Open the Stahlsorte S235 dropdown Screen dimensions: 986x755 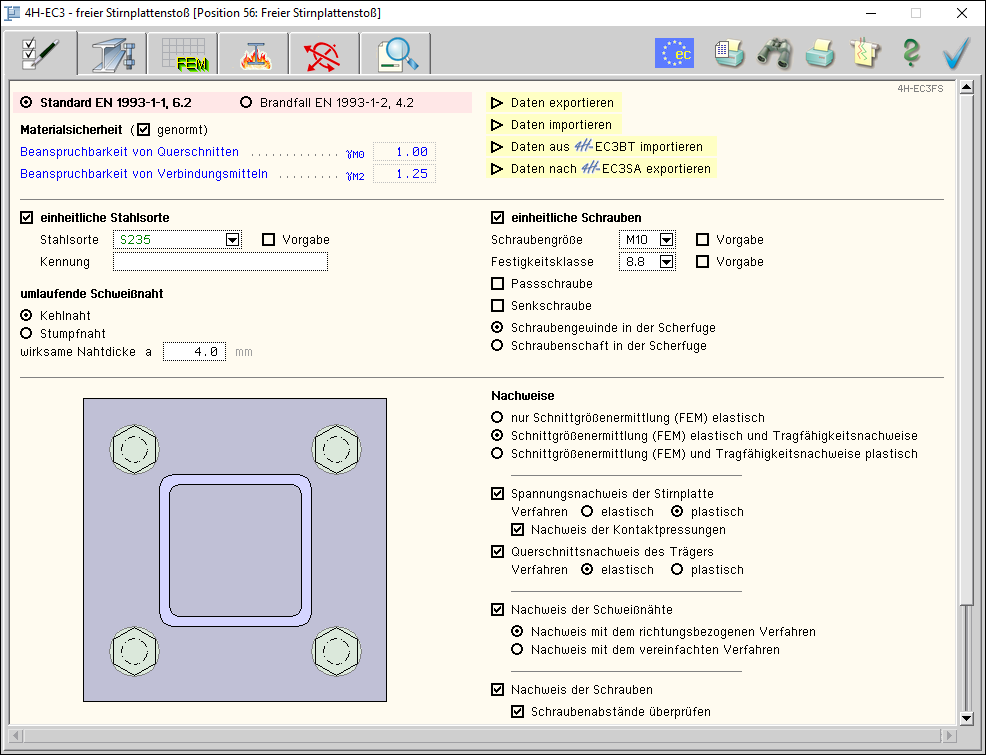232,240
